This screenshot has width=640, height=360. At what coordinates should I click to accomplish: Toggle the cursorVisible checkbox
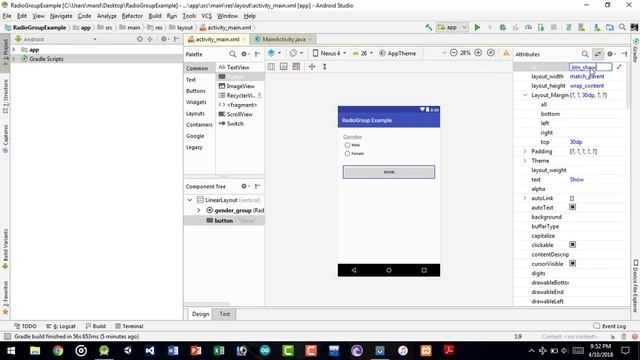click(573, 264)
